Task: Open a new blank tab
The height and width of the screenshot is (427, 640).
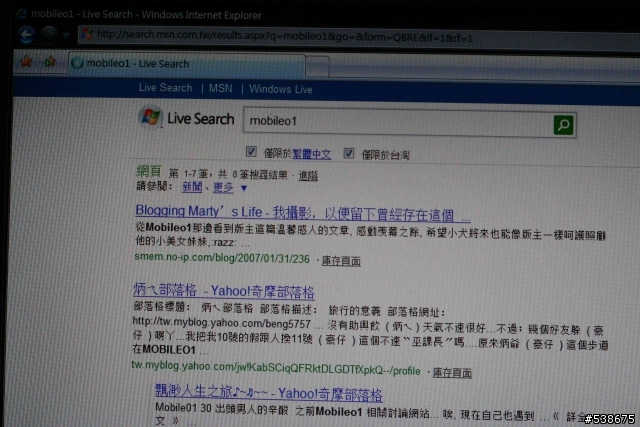Action: coord(317,66)
